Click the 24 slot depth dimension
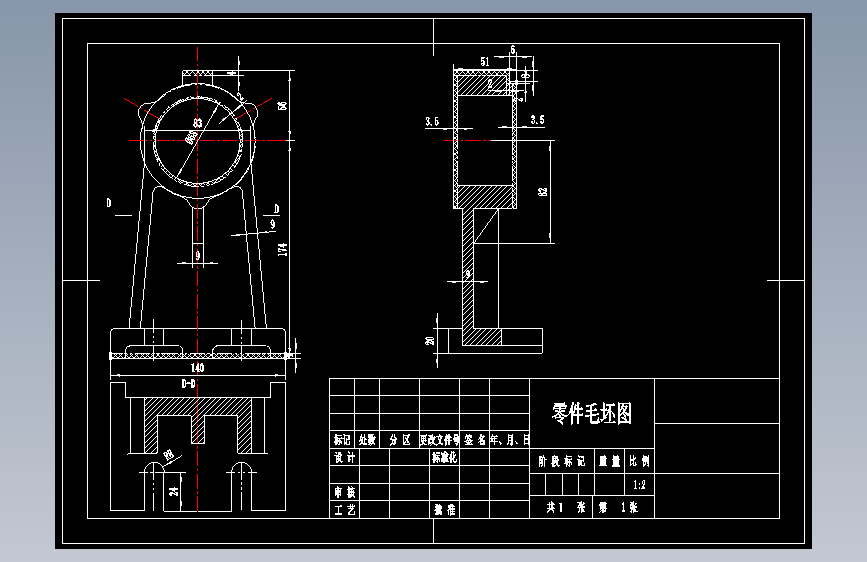Image resolution: width=867 pixels, height=562 pixels. [174, 490]
